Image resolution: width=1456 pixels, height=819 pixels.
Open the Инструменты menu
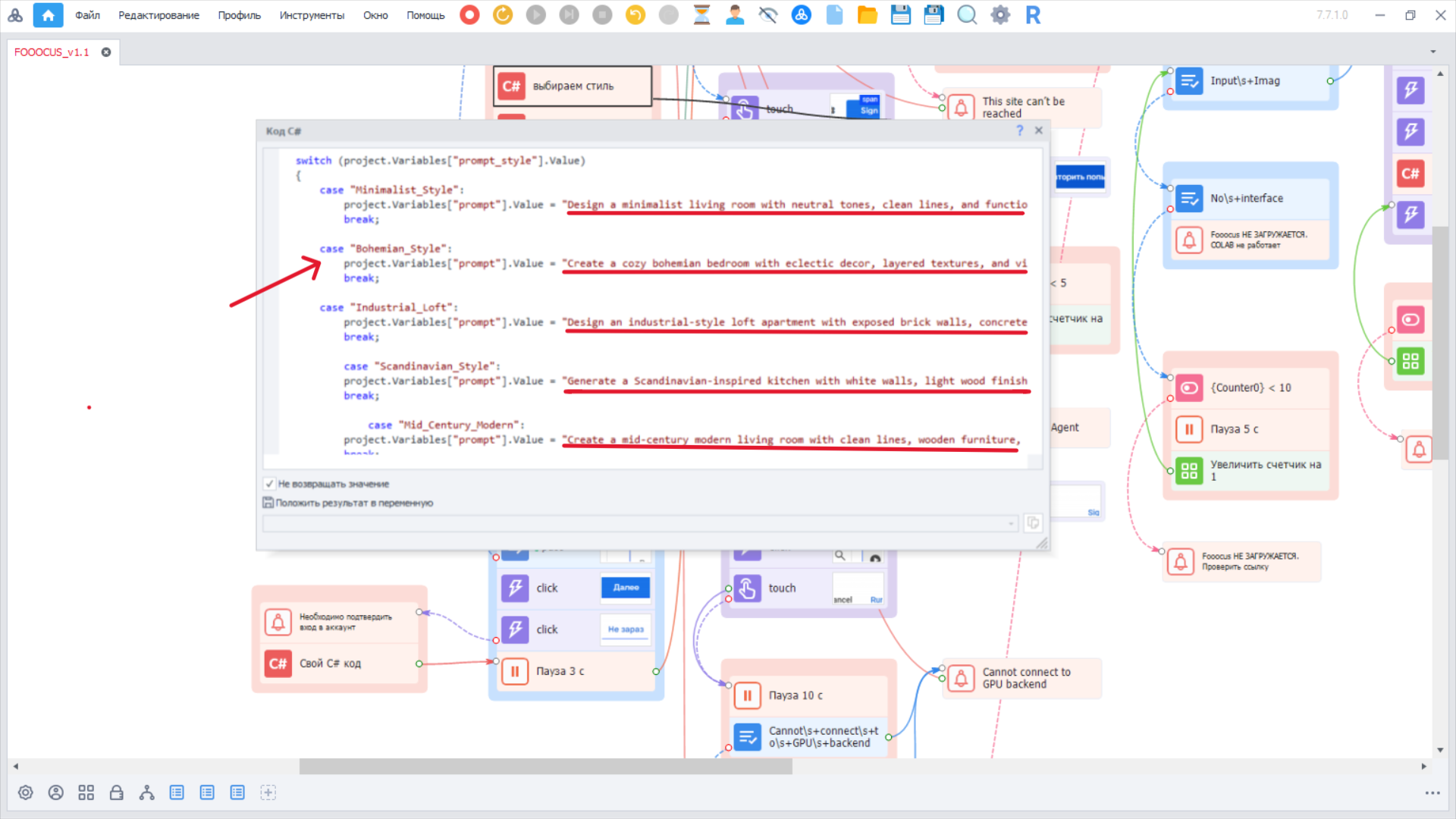pyautogui.click(x=312, y=15)
